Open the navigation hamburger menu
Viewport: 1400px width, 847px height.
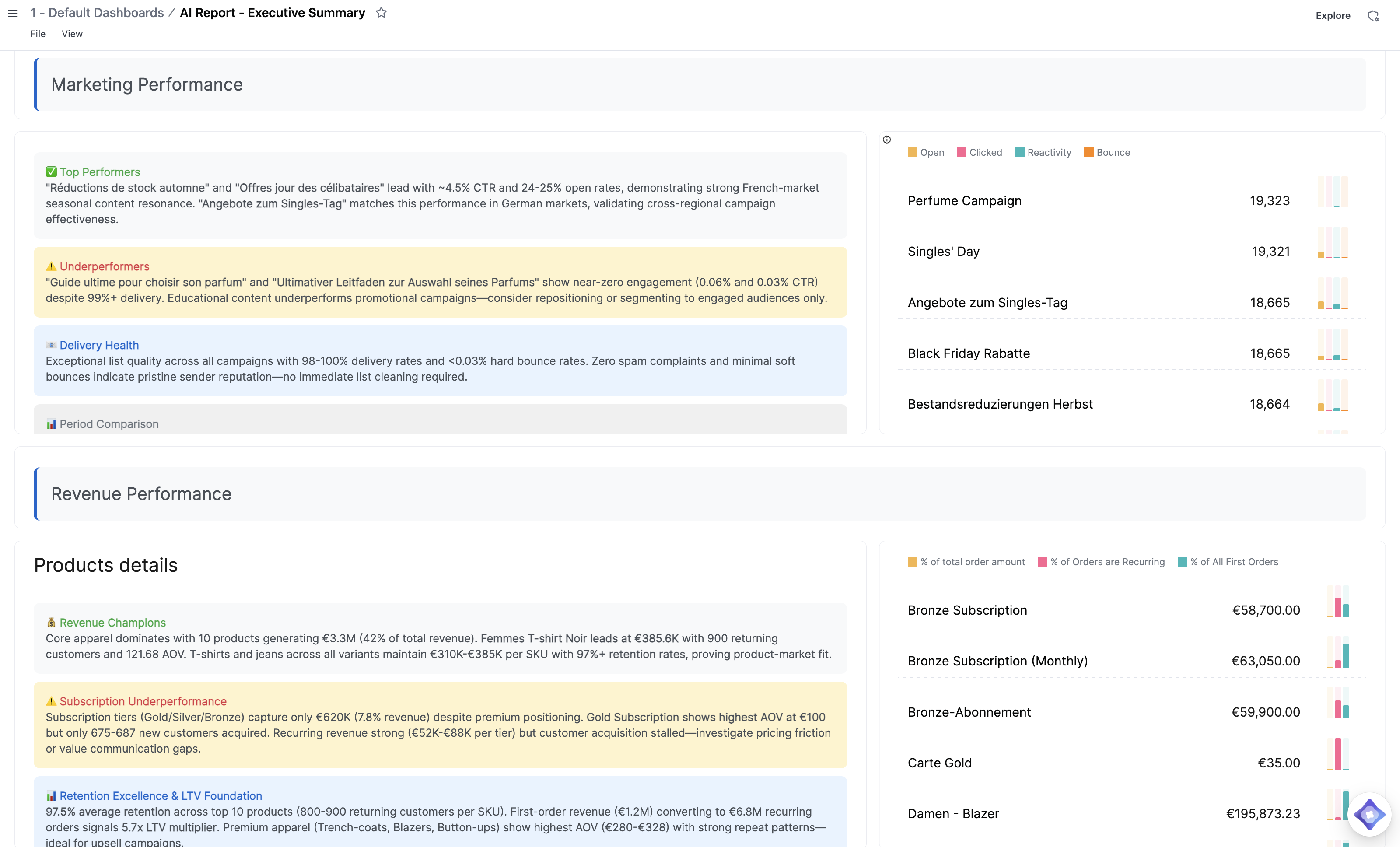(x=13, y=13)
